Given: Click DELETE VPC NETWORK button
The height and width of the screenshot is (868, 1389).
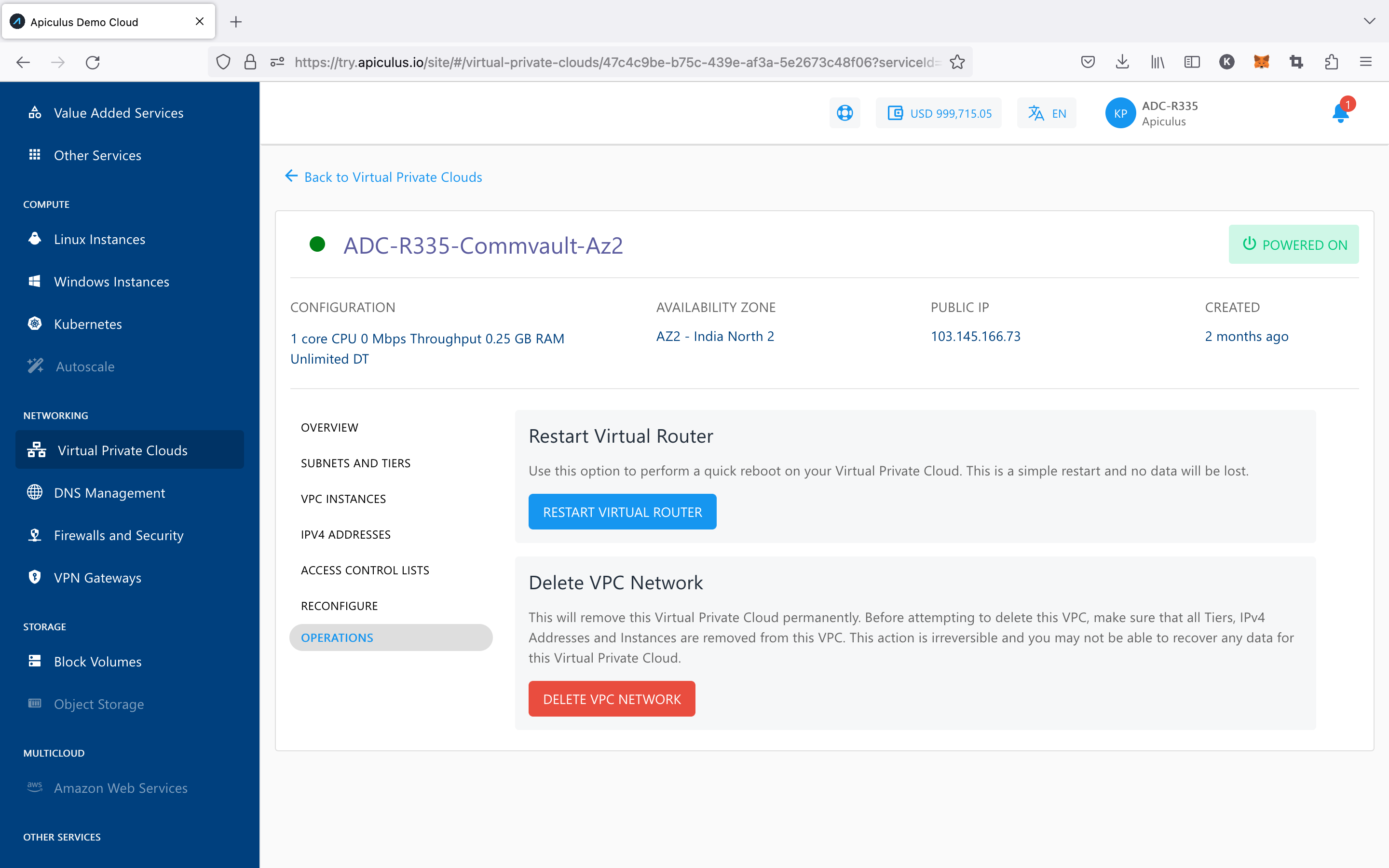Looking at the screenshot, I should [x=611, y=698].
